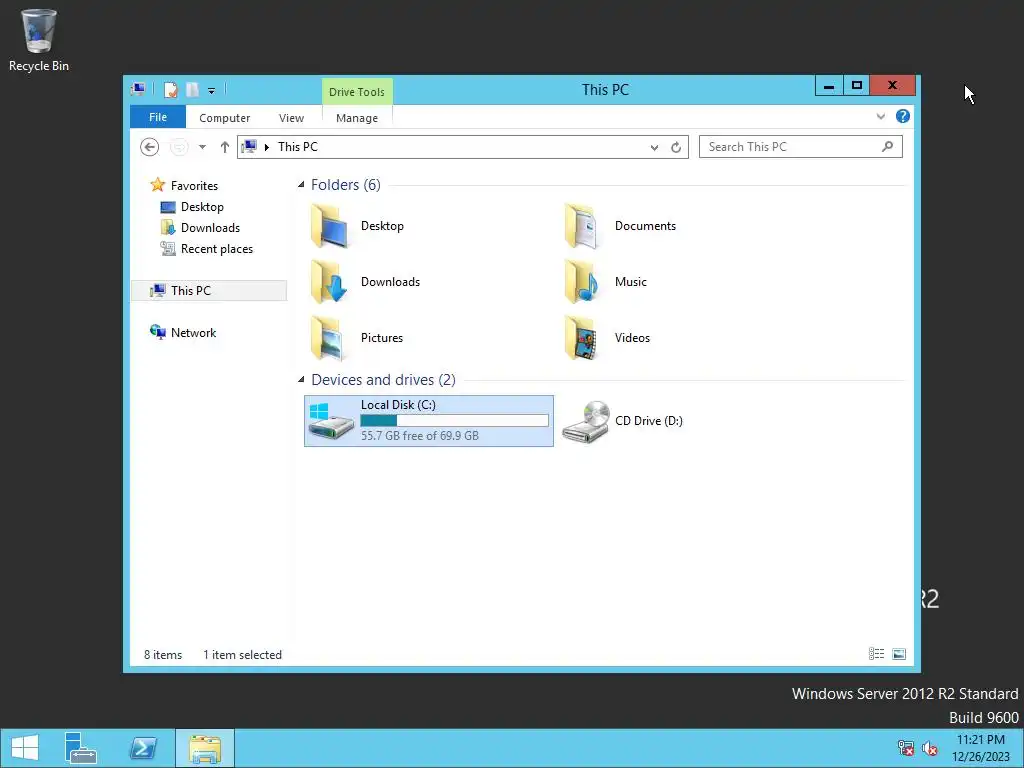The width and height of the screenshot is (1024, 768).
Task: Refresh This PC view
Action: pyautogui.click(x=676, y=147)
